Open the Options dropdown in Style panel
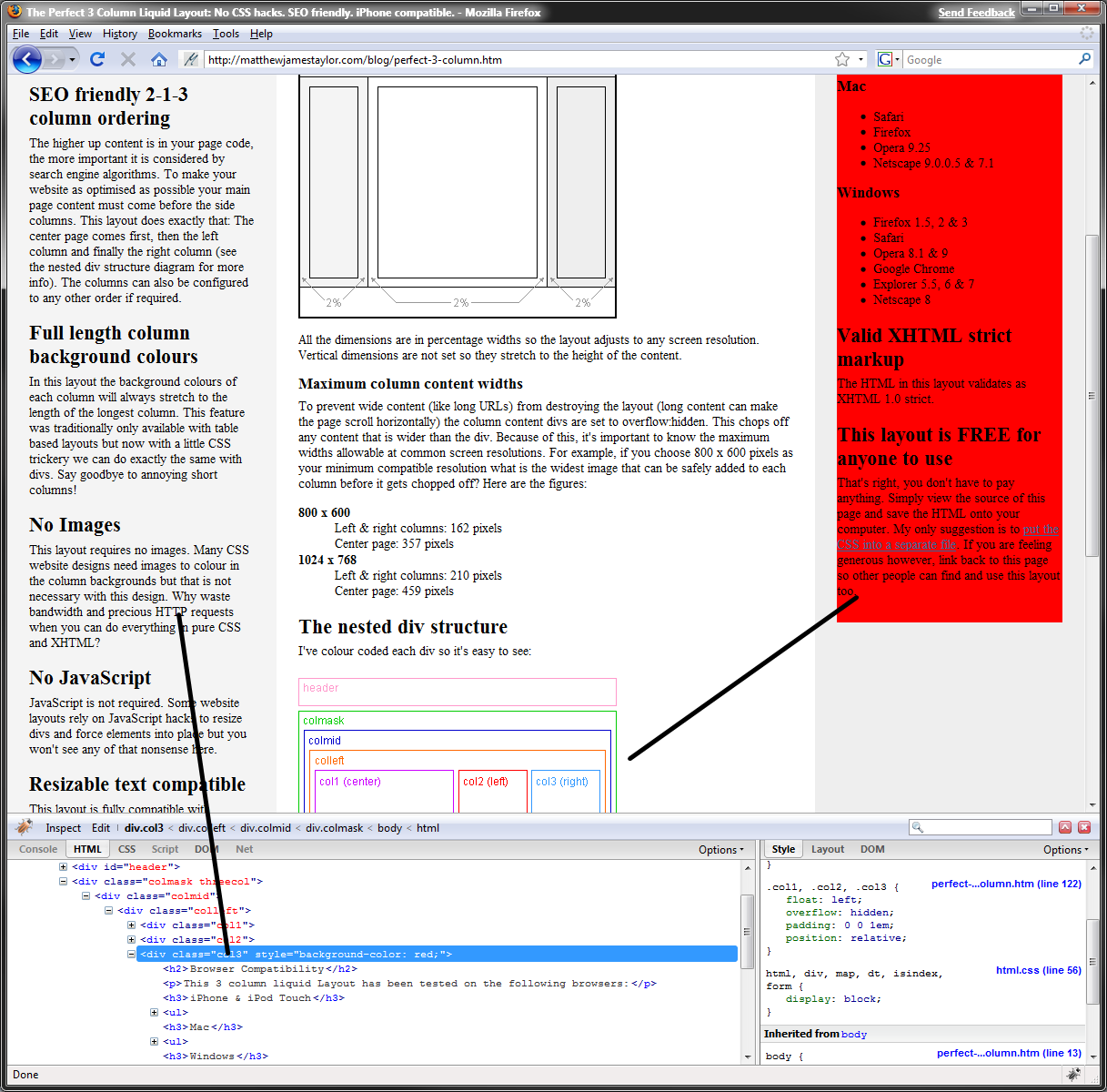Viewport: 1107px width, 1092px height. (x=1065, y=849)
